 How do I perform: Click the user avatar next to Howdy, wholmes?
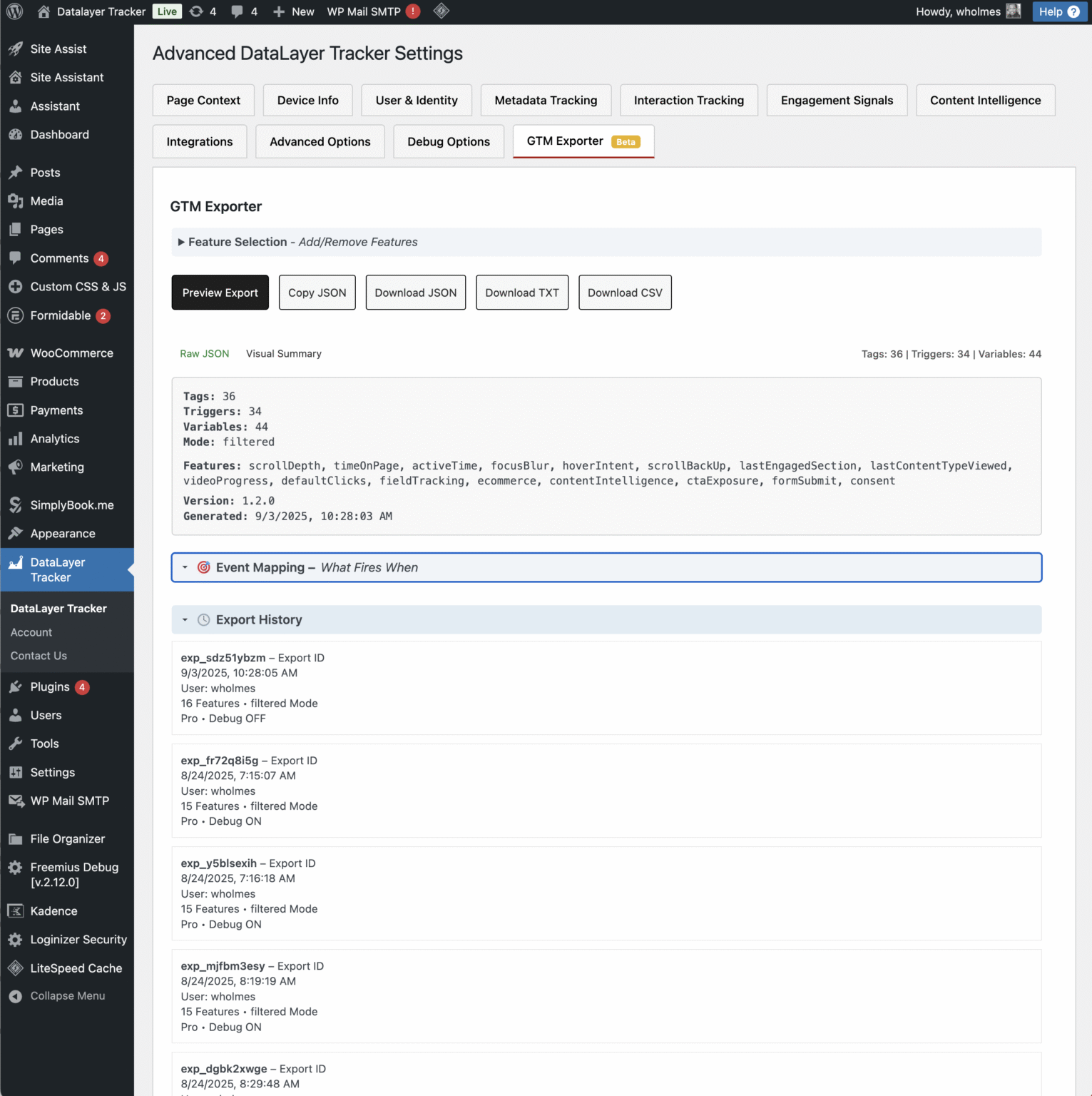(x=1013, y=11)
